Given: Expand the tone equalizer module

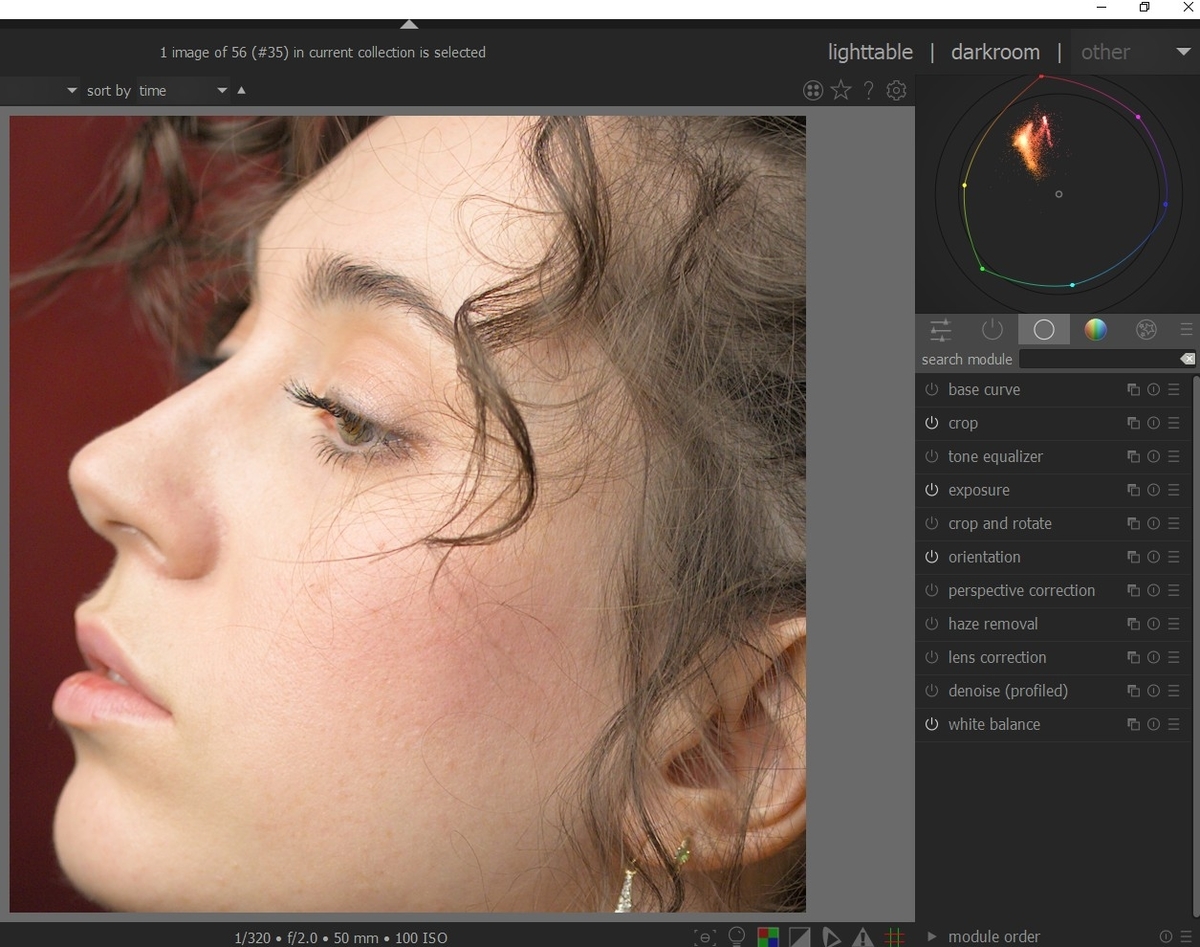Looking at the screenshot, I should (x=995, y=457).
